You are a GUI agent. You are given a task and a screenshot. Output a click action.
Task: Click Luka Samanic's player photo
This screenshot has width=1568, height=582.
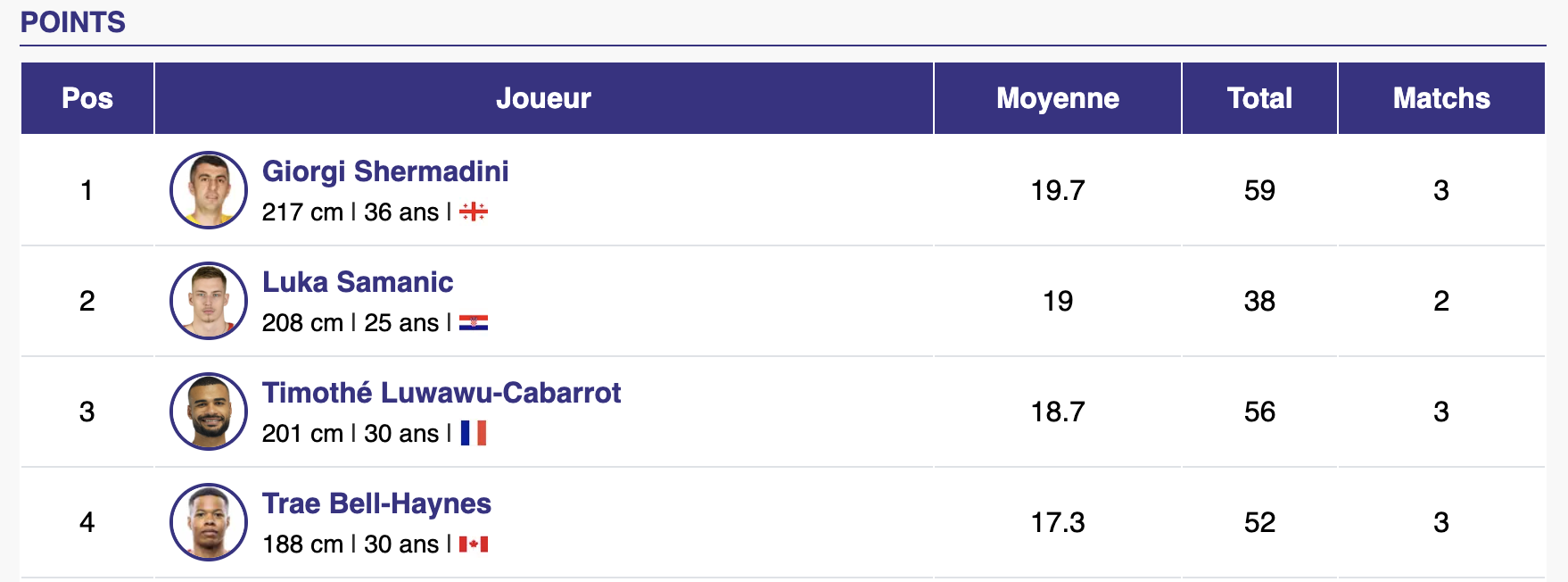click(x=209, y=301)
